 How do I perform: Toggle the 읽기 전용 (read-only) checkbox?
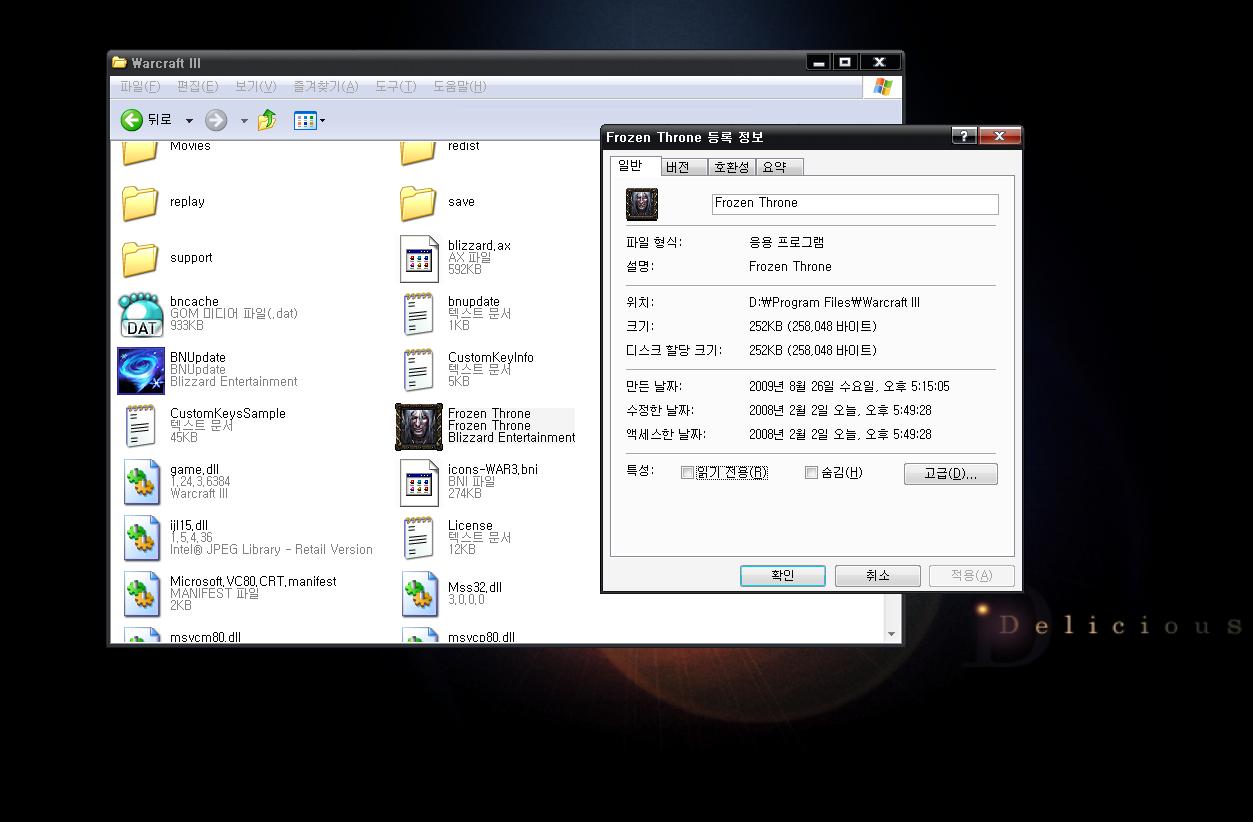point(687,473)
